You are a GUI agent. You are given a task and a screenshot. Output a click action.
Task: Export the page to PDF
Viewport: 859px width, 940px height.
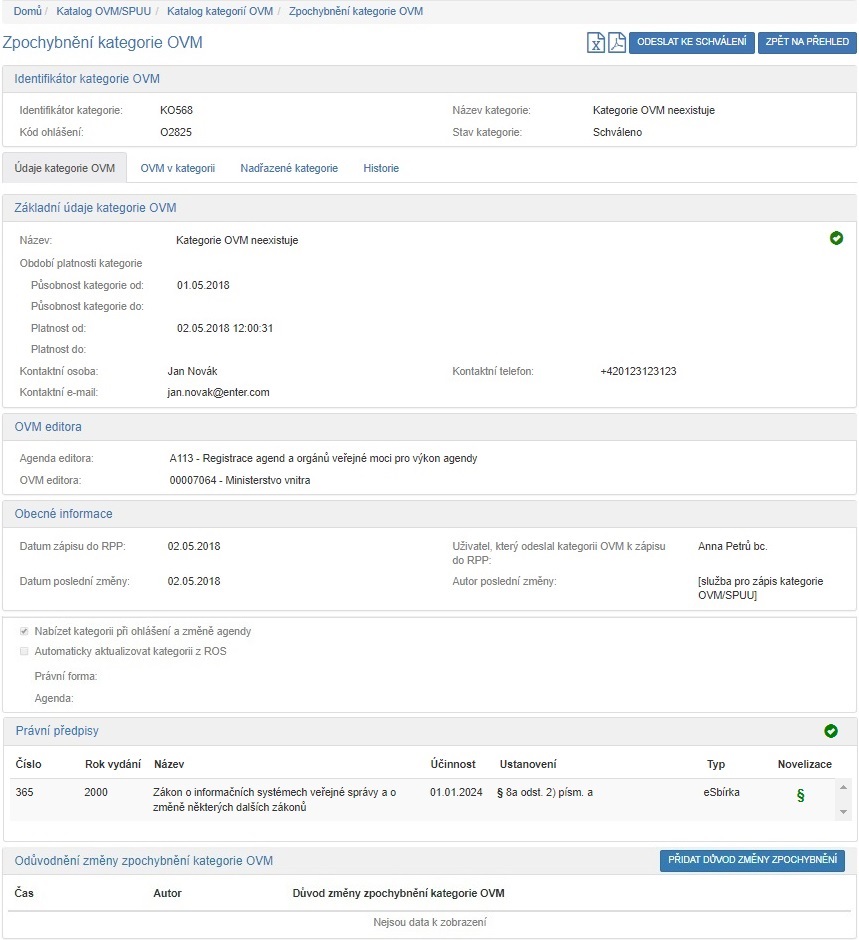(616, 43)
